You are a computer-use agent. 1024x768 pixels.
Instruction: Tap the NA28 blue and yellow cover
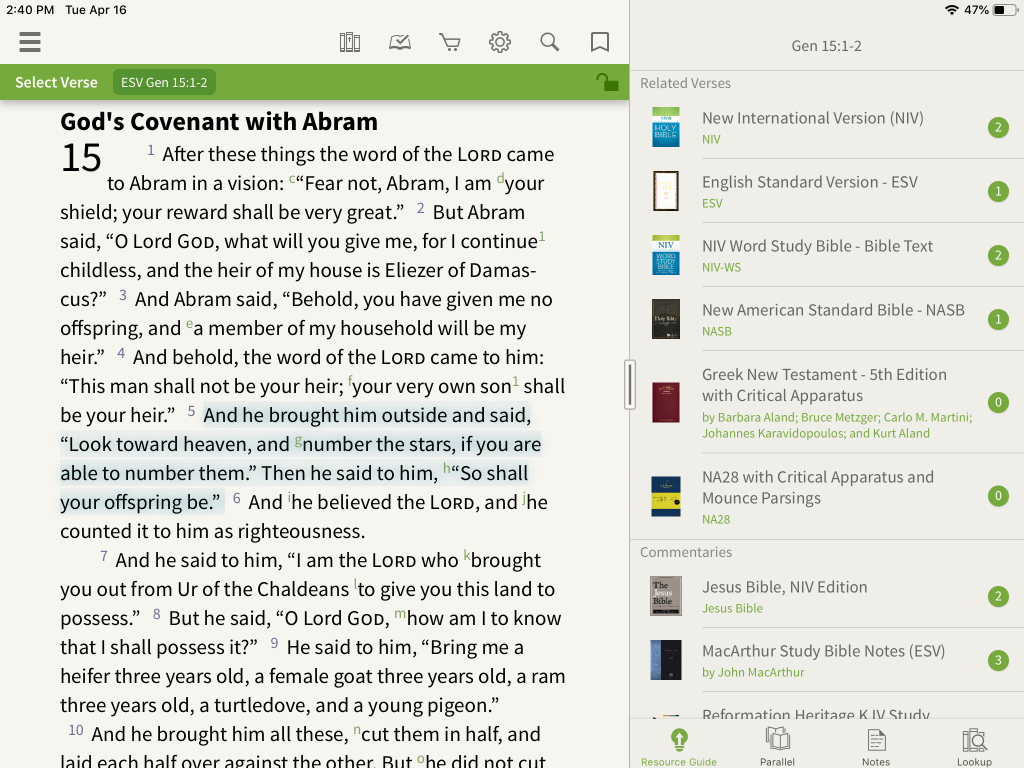click(x=665, y=496)
